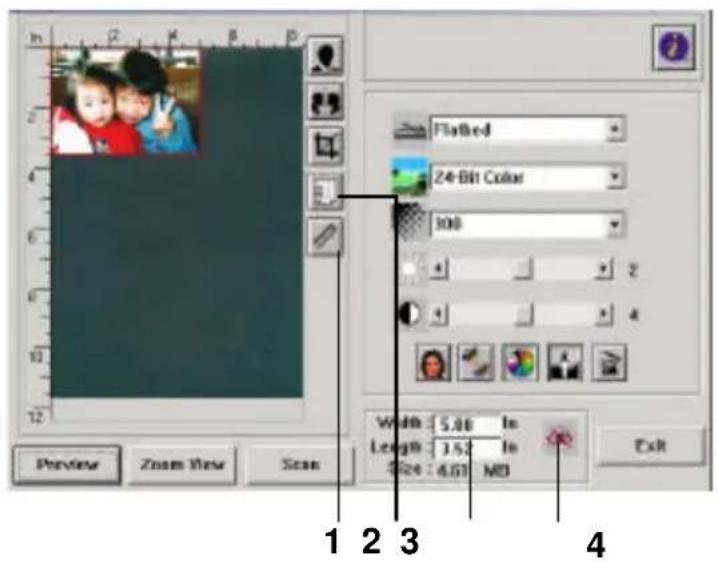This screenshot has height=562, width=718.
Task: Click the brightness slider thumb
Action: coord(523,269)
